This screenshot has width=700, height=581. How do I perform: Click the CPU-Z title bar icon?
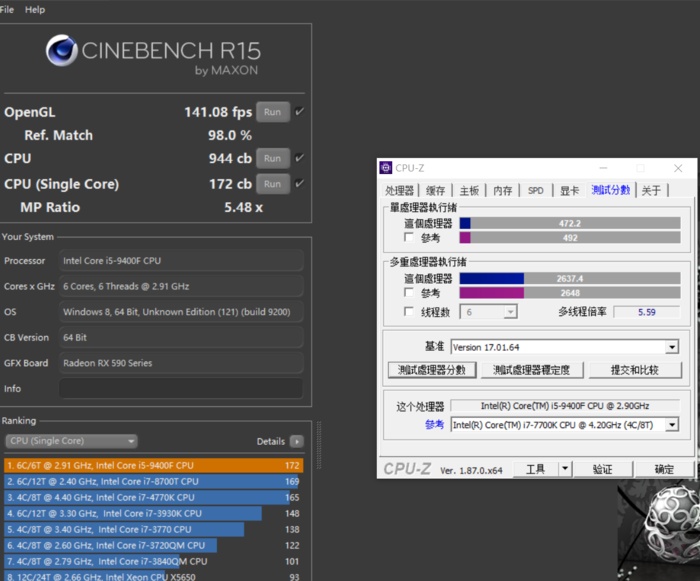tap(386, 168)
